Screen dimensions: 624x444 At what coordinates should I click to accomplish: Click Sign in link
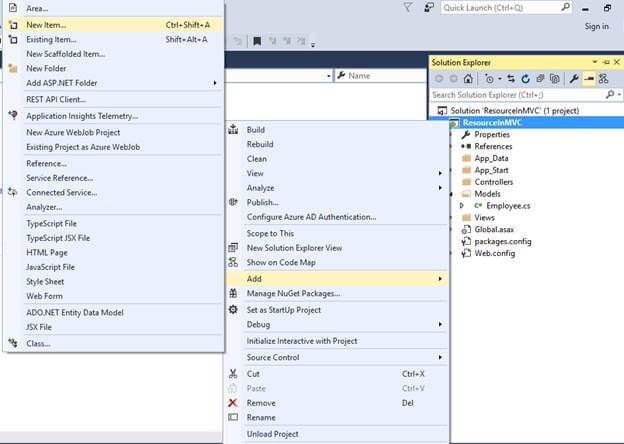pos(596,26)
